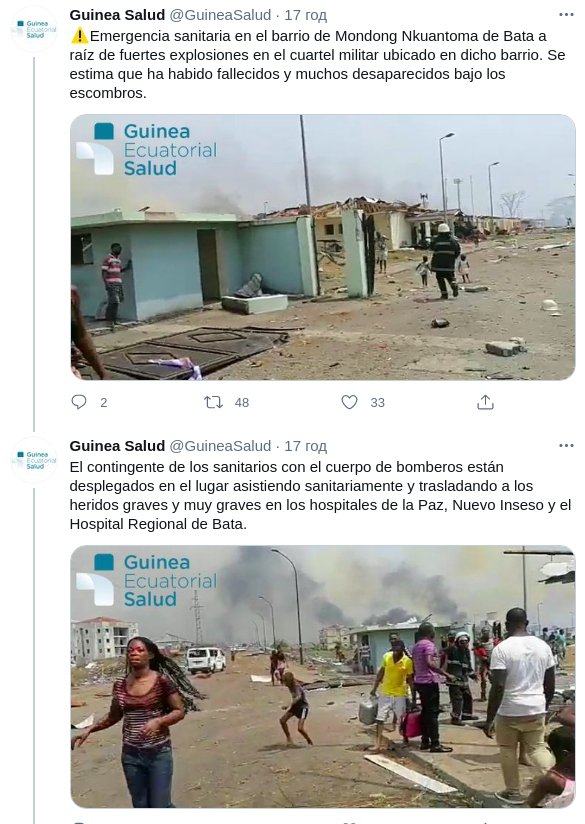Open the first tweet timestamp link
The height and width of the screenshot is (824, 585).
point(305,15)
